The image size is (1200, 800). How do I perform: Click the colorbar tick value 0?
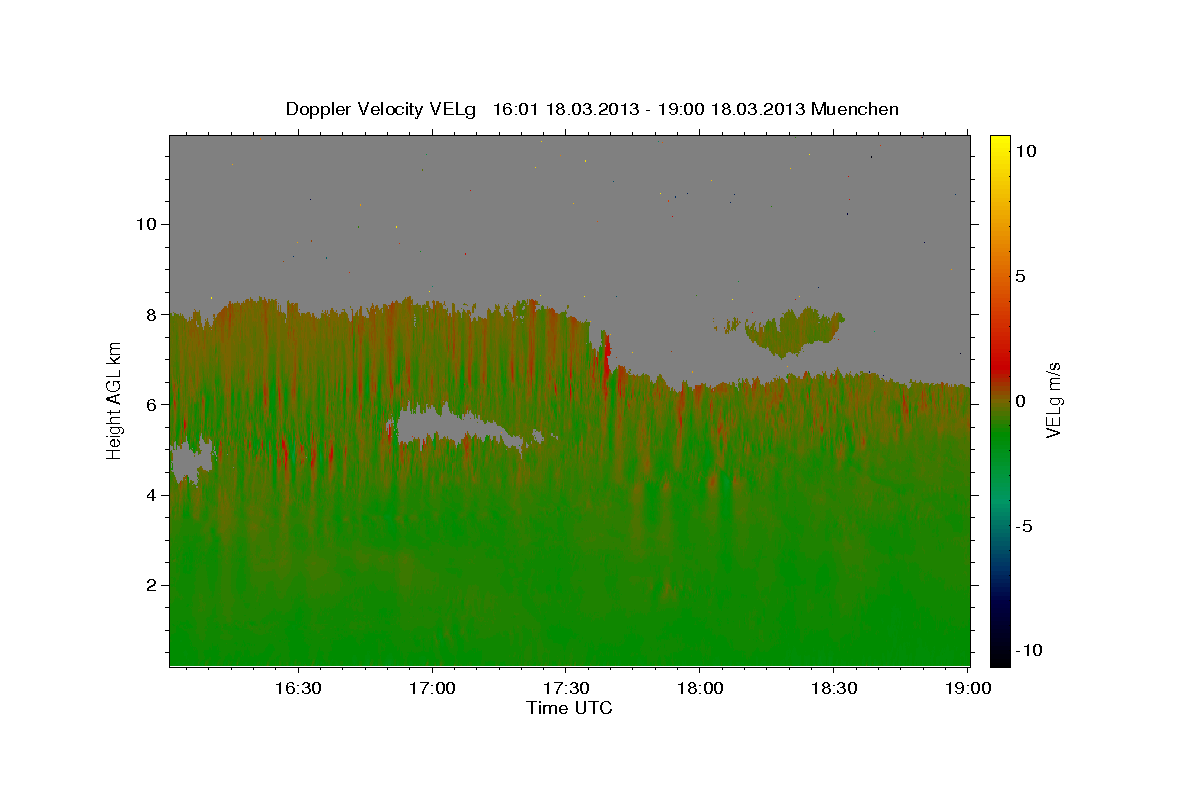[x=1020, y=401]
